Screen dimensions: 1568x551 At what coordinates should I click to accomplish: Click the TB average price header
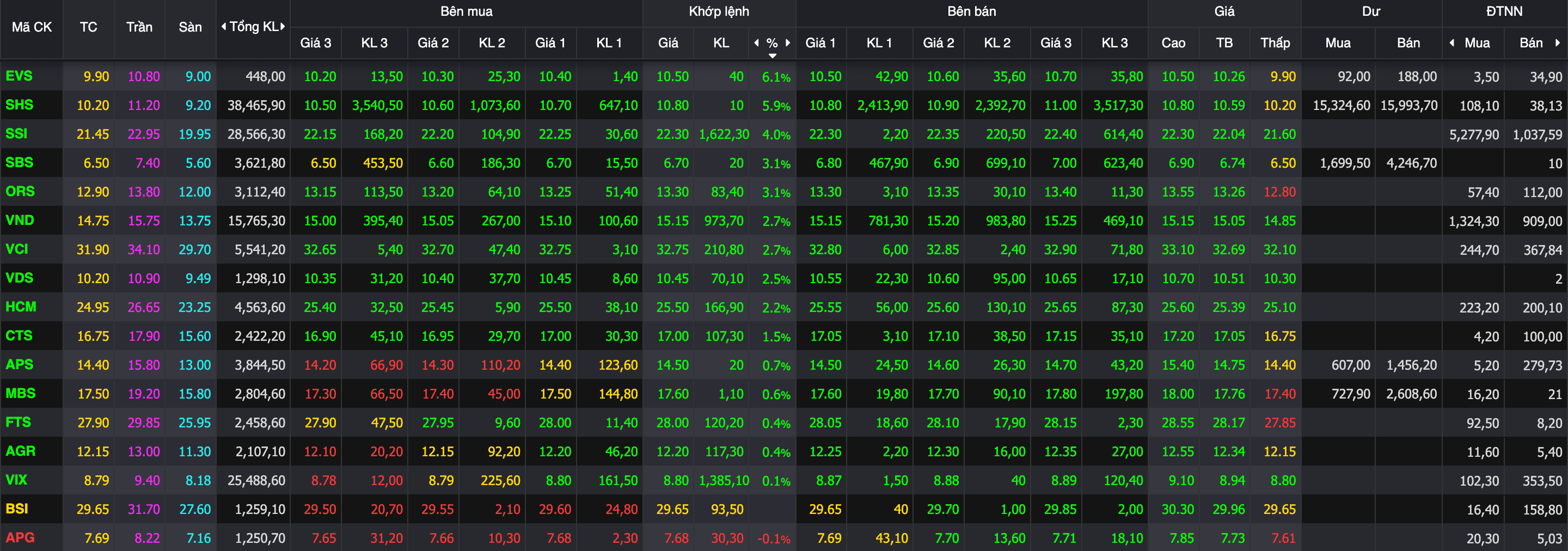pos(1224,42)
